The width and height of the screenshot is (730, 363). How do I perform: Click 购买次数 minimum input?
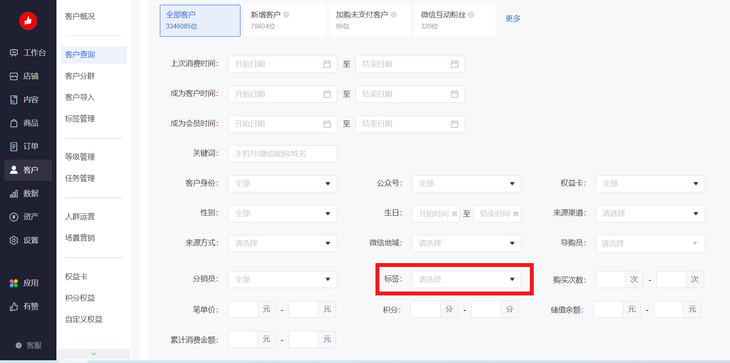pos(610,280)
